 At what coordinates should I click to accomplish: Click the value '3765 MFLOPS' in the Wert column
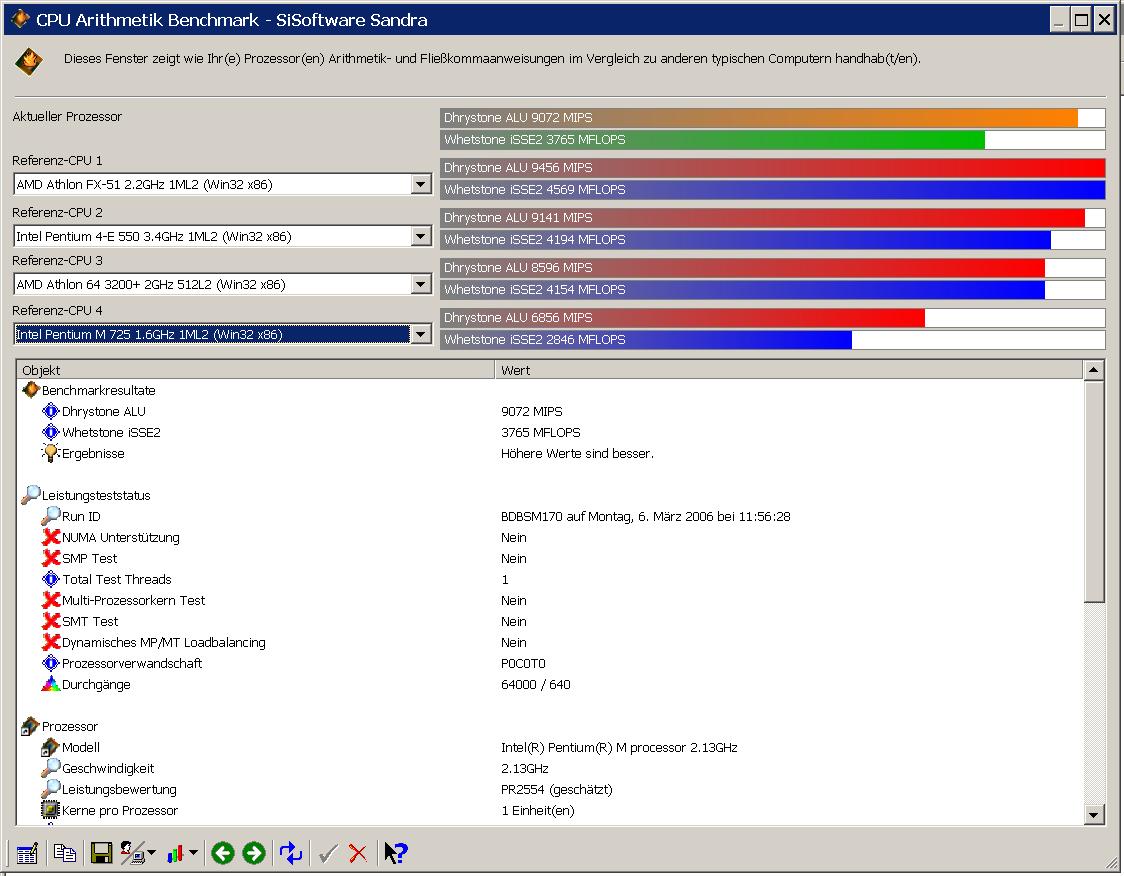coord(540,432)
